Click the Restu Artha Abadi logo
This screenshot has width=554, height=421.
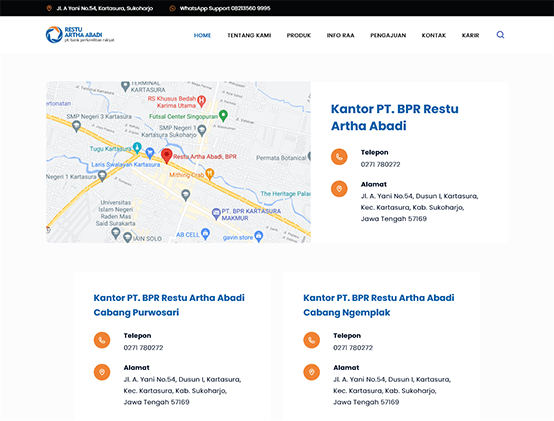pos(80,35)
